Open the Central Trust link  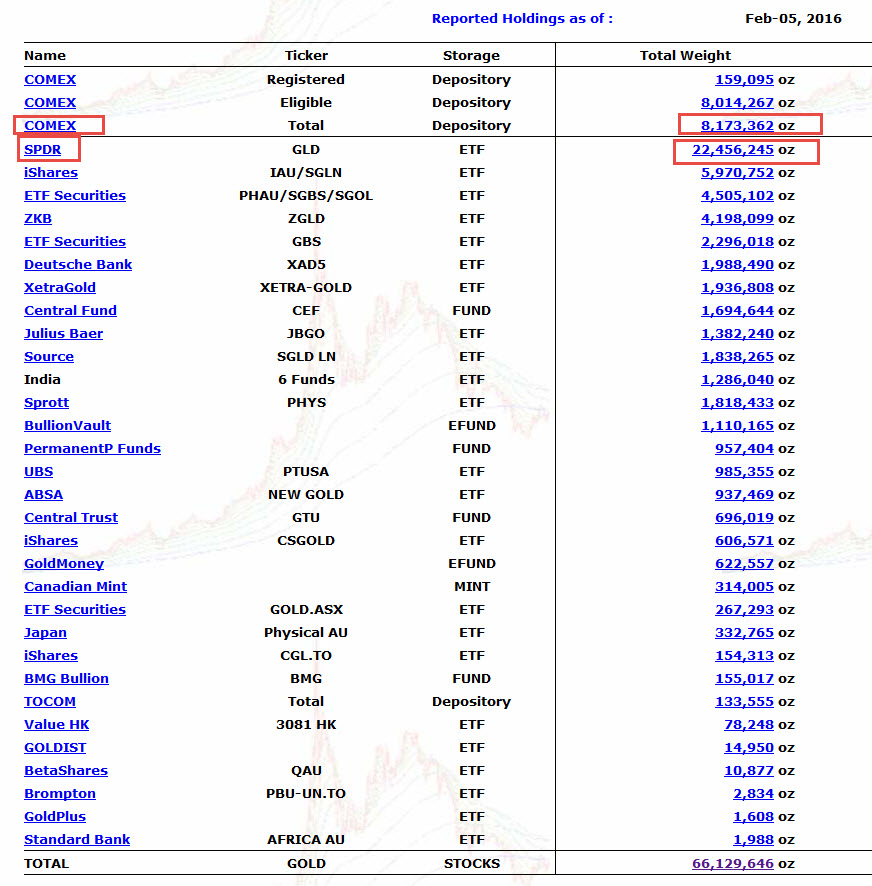(x=71, y=518)
